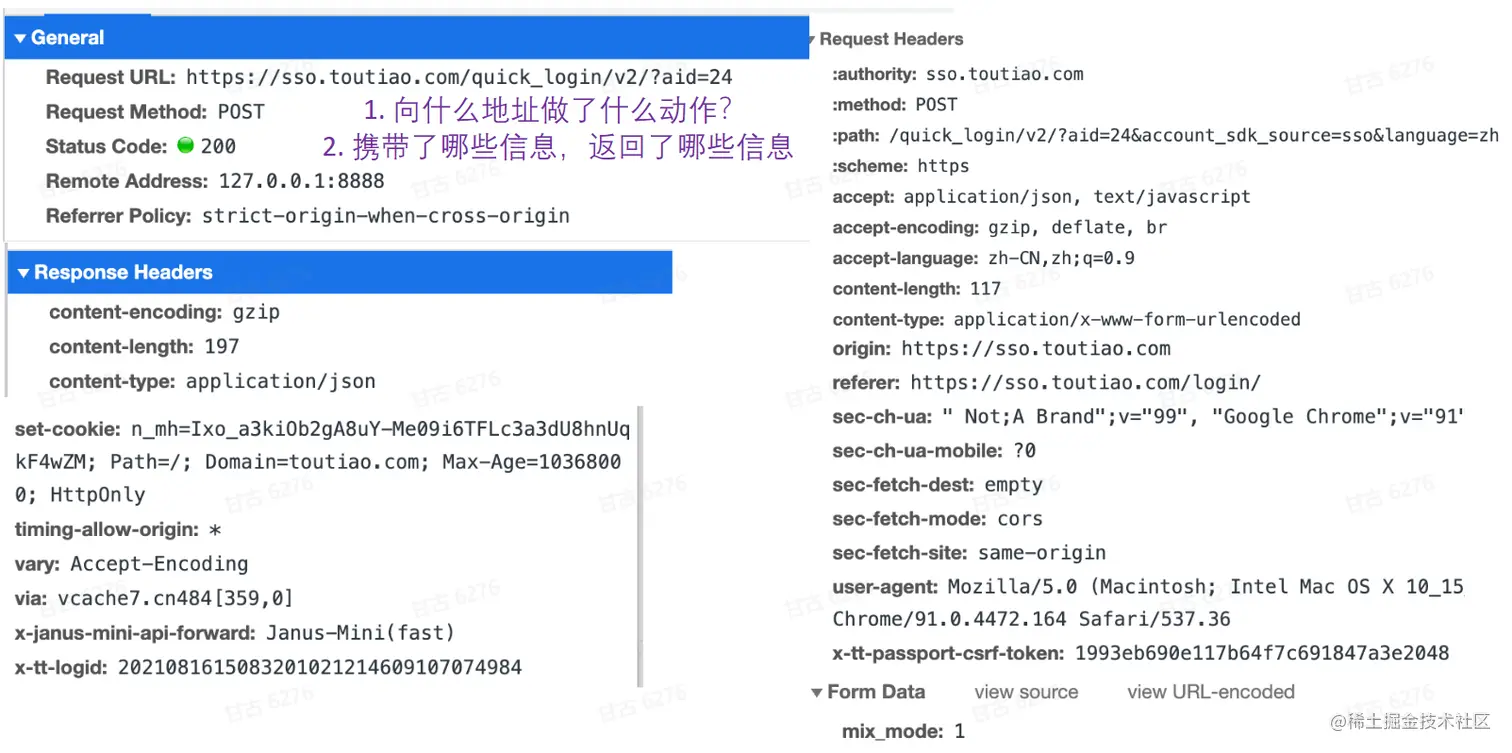1512x753 pixels.
Task: Select the x-tt-passport-csrf-token value
Action: pos(1262,653)
